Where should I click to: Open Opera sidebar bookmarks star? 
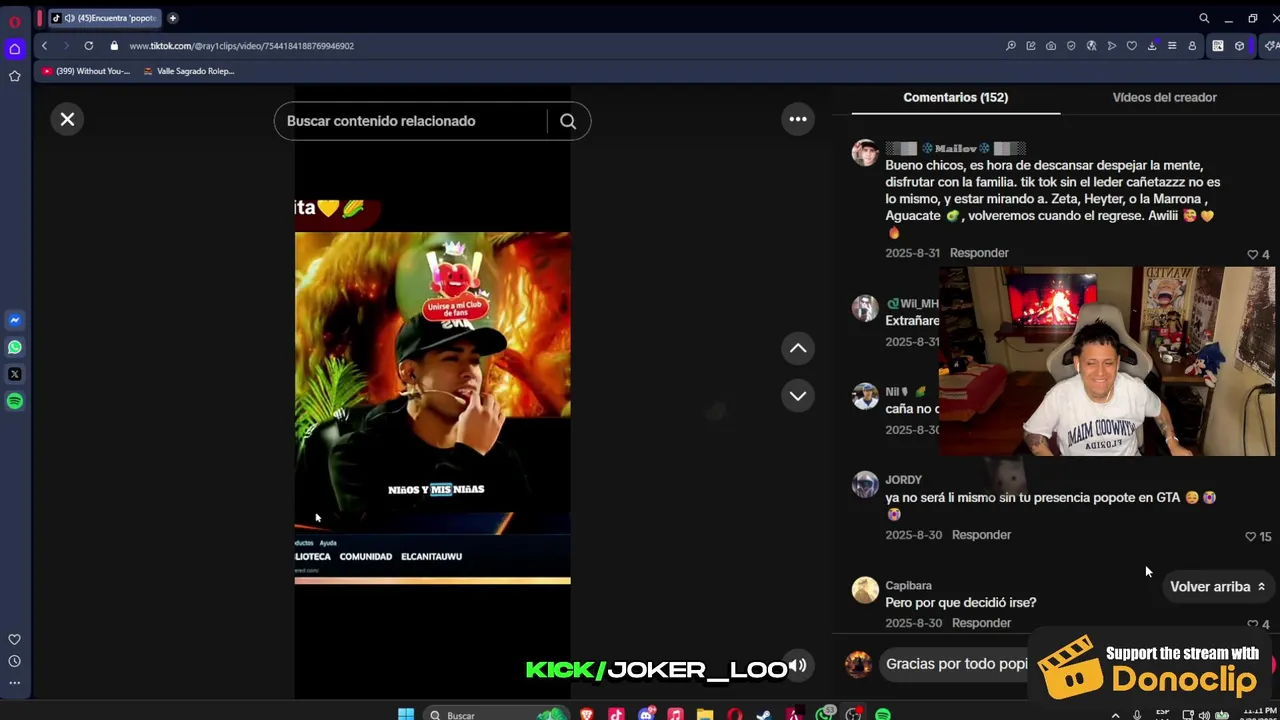tap(14, 76)
